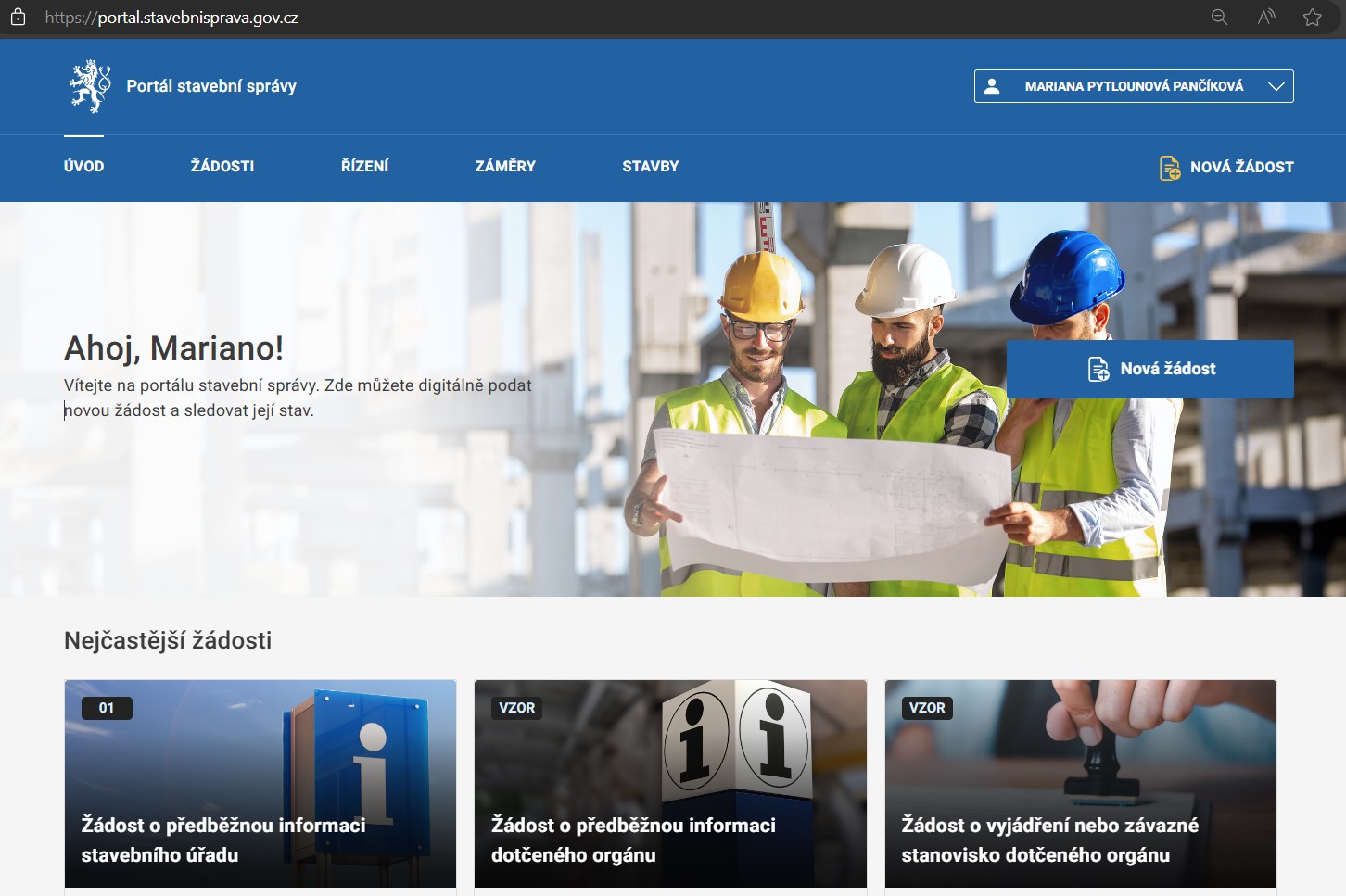Add page to favorites with star icon
The width and height of the screenshot is (1346, 896).
[1313, 18]
